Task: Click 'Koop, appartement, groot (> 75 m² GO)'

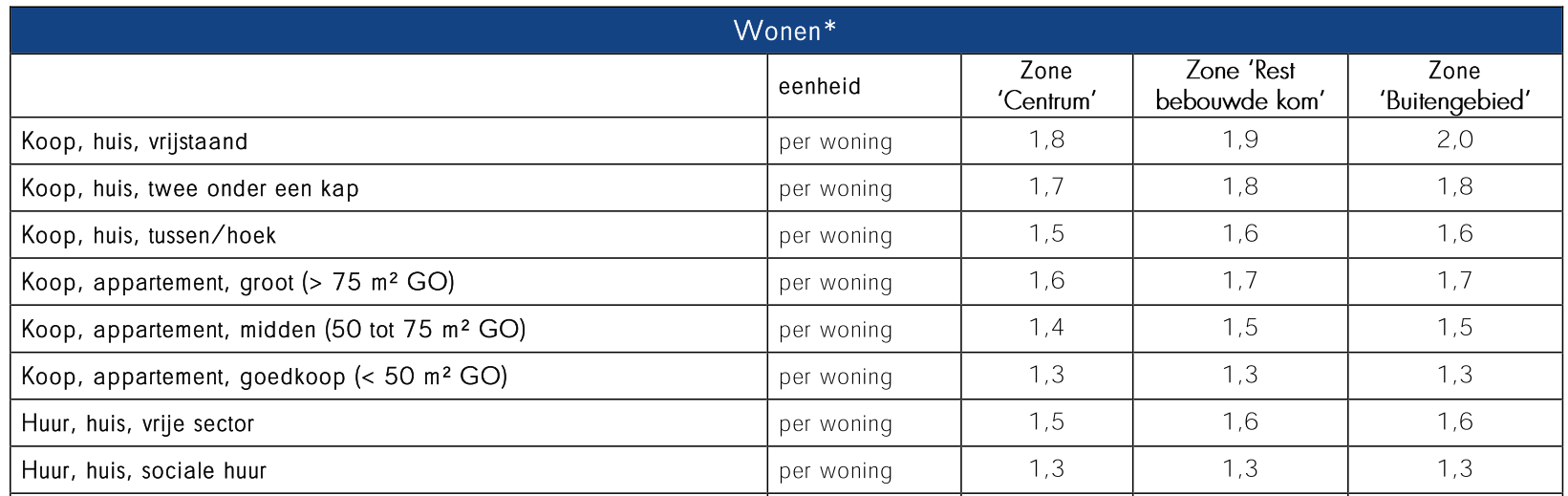Action: tap(238, 283)
